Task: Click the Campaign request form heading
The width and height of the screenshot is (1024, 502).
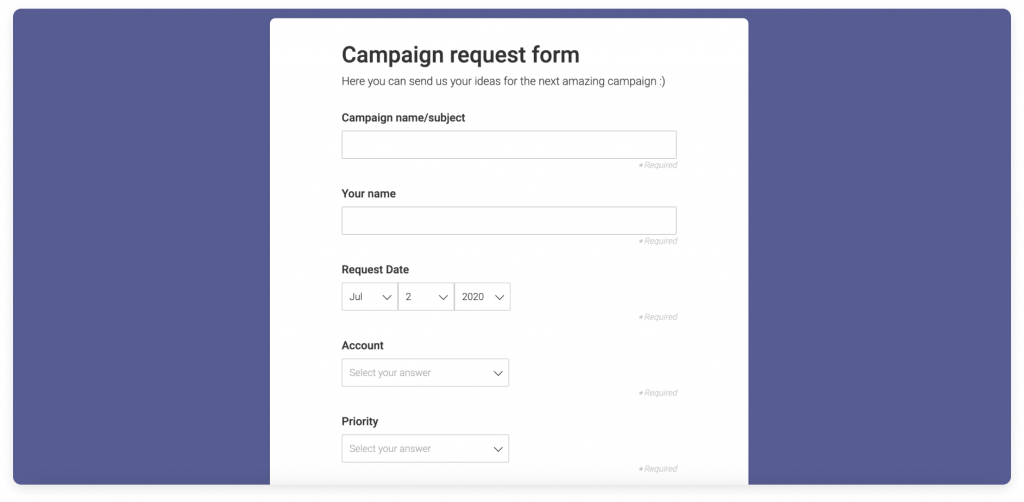Action: 460,55
